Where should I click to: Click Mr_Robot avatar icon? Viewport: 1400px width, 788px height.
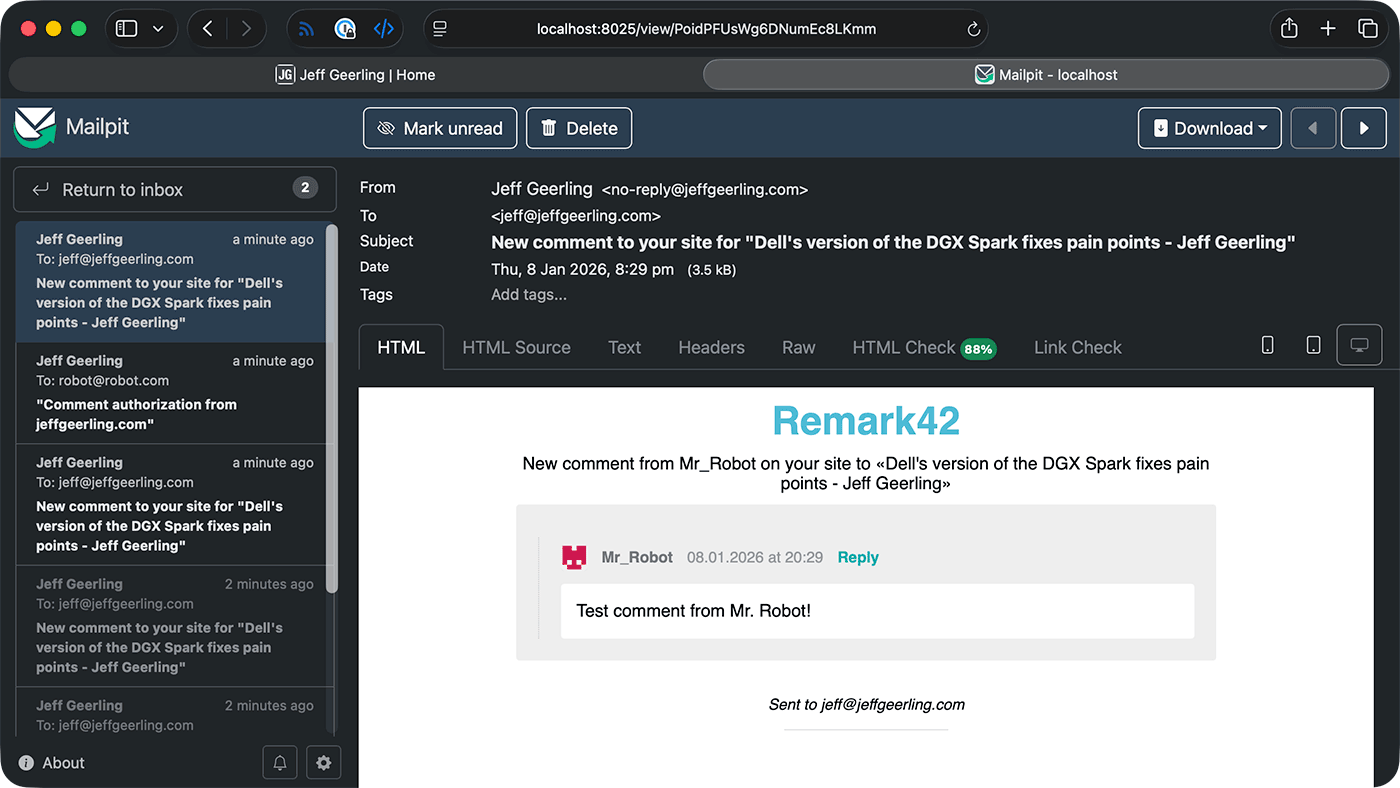(x=574, y=557)
